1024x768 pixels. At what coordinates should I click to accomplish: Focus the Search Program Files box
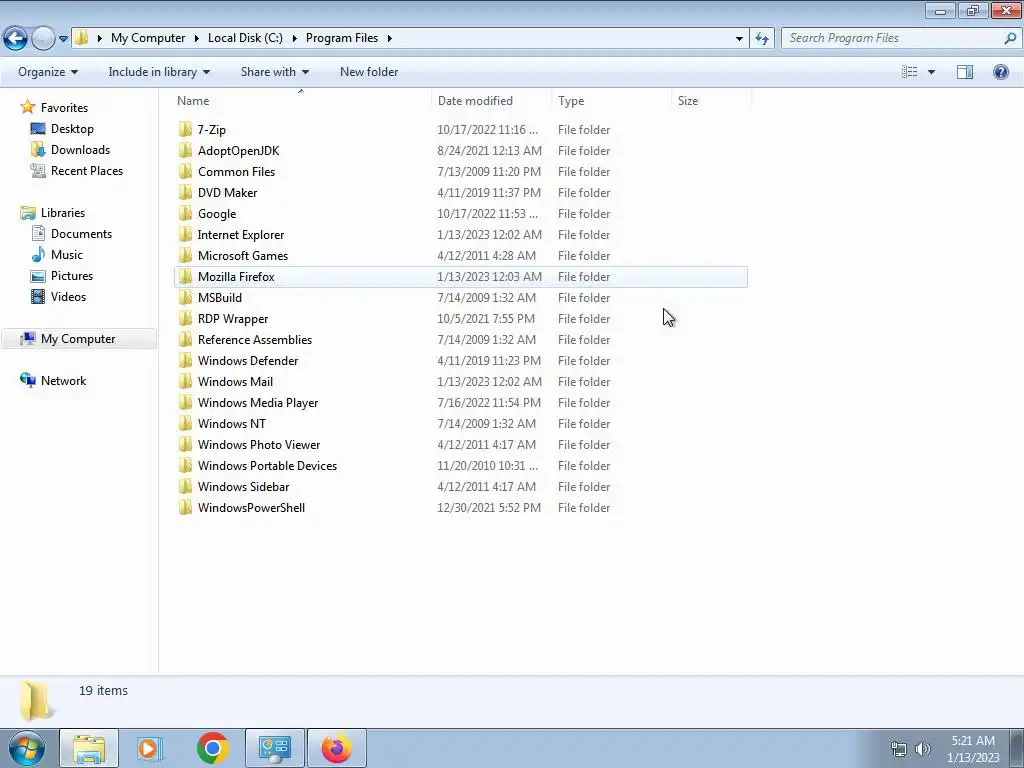pyautogui.click(x=901, y=39)
